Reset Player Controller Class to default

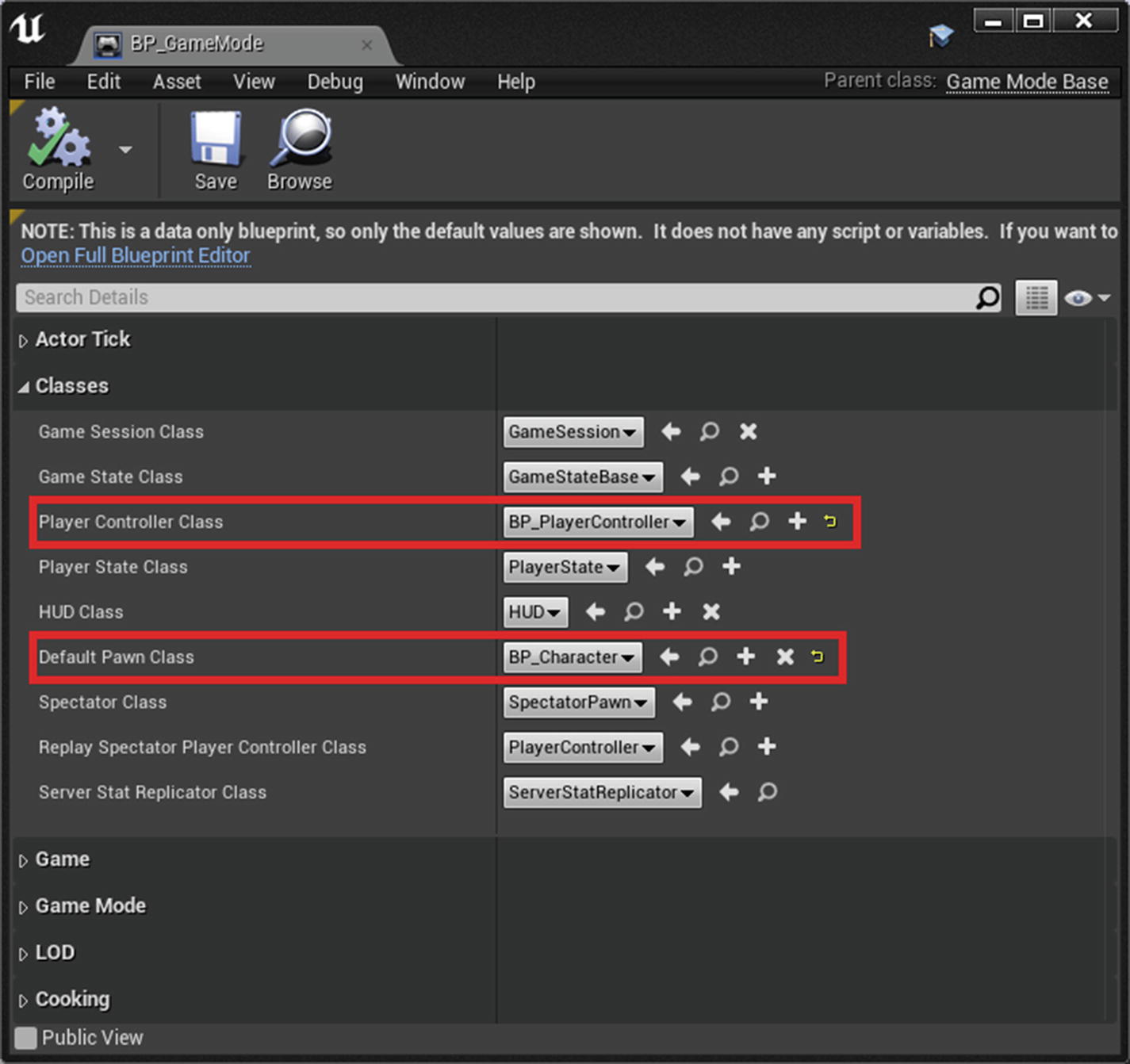[829, 522]
